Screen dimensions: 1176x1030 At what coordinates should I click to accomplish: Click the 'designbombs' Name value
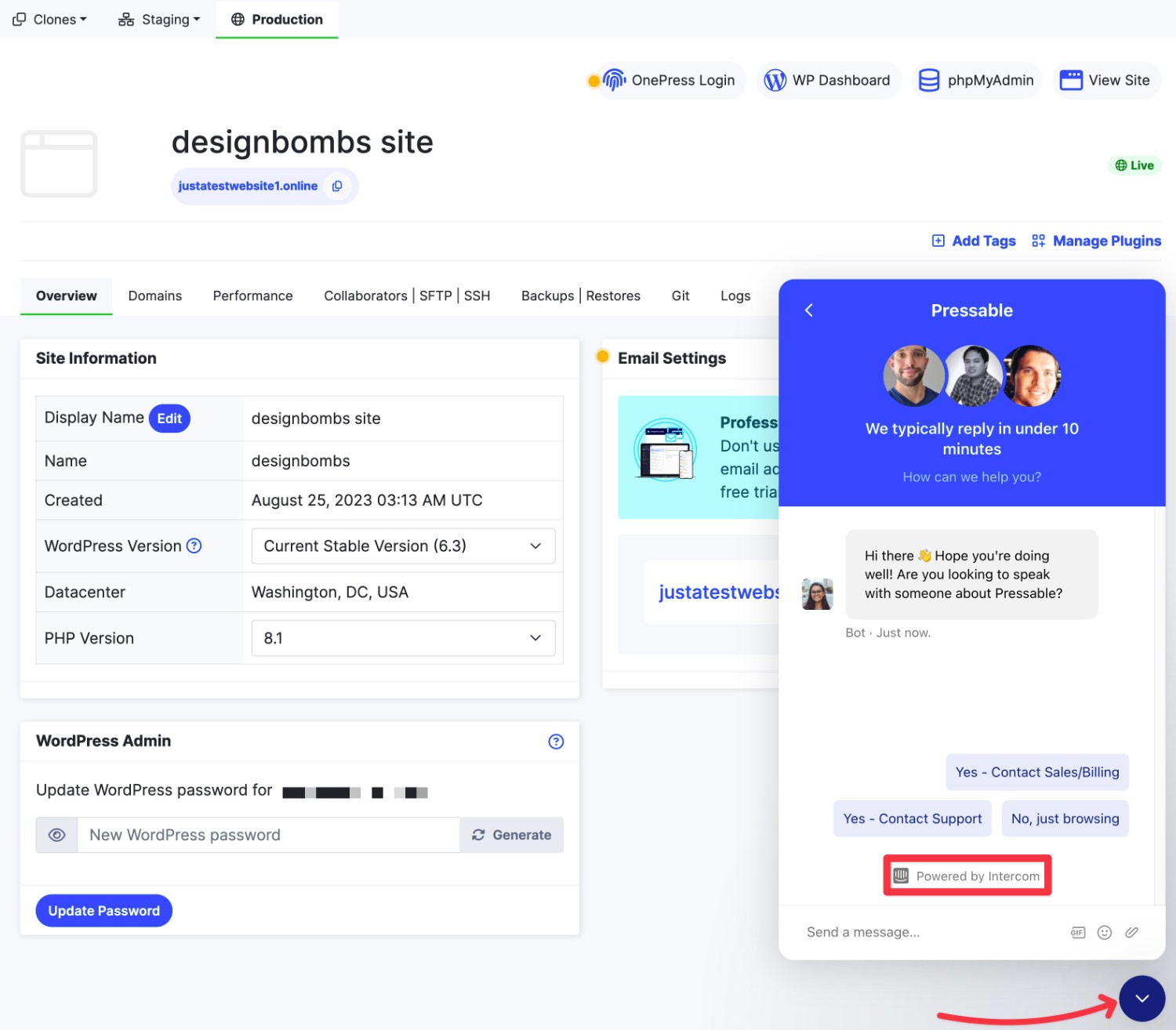click(x=301, y=461)
